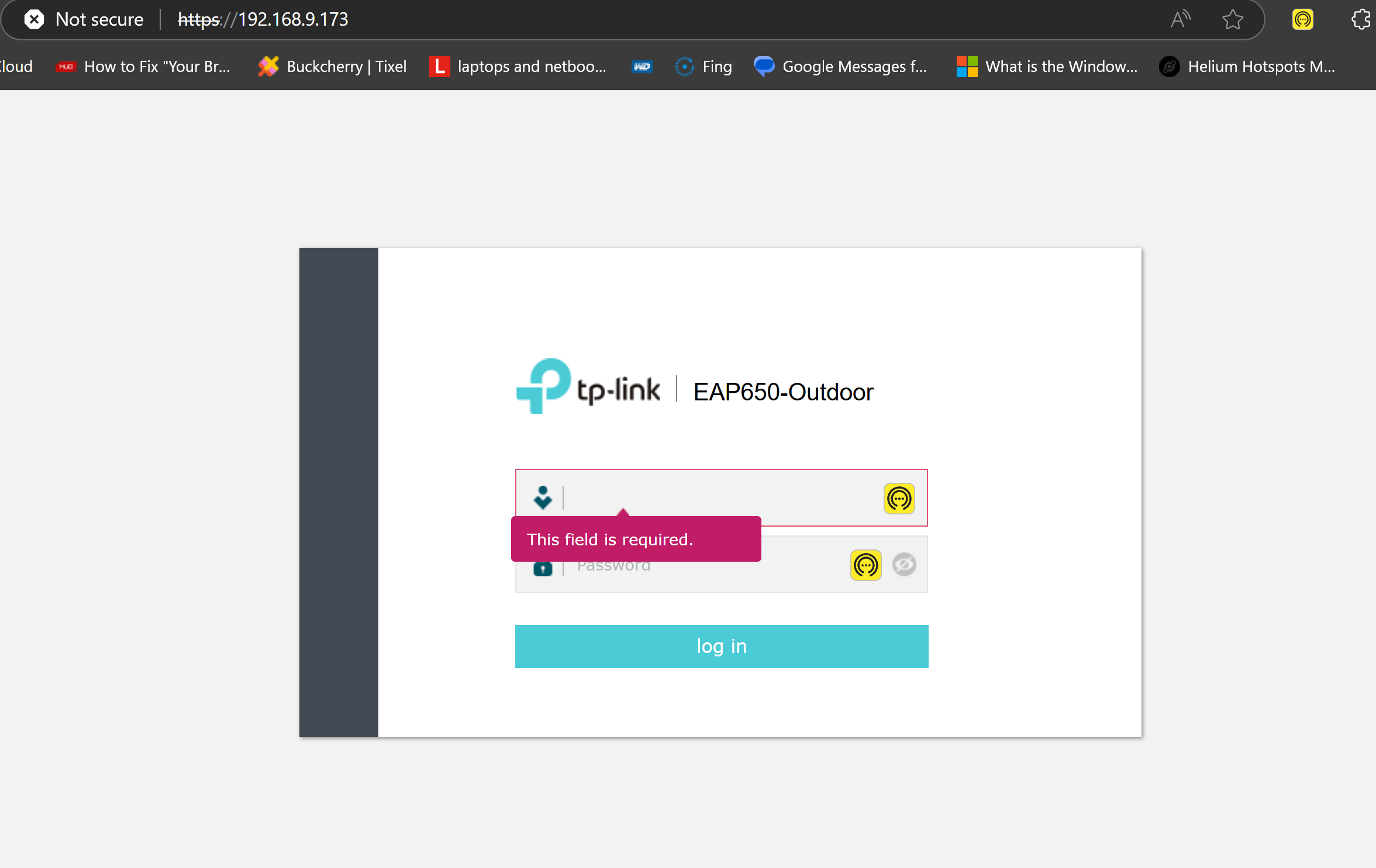Click the tp-link logo
1376x868 pixels.
pos(588,387)
